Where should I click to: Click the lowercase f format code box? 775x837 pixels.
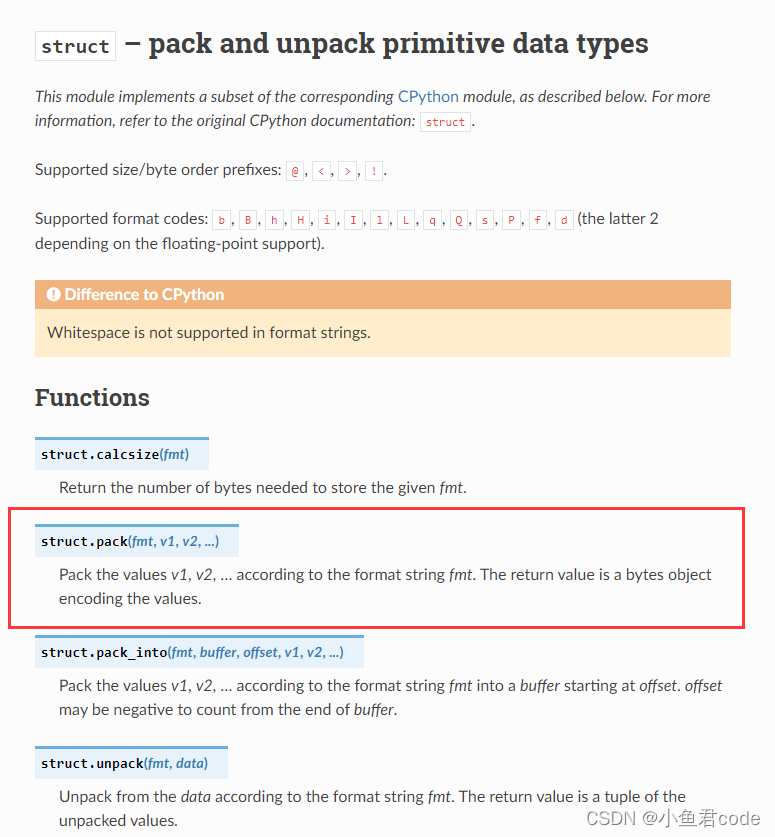coord(537,220)
